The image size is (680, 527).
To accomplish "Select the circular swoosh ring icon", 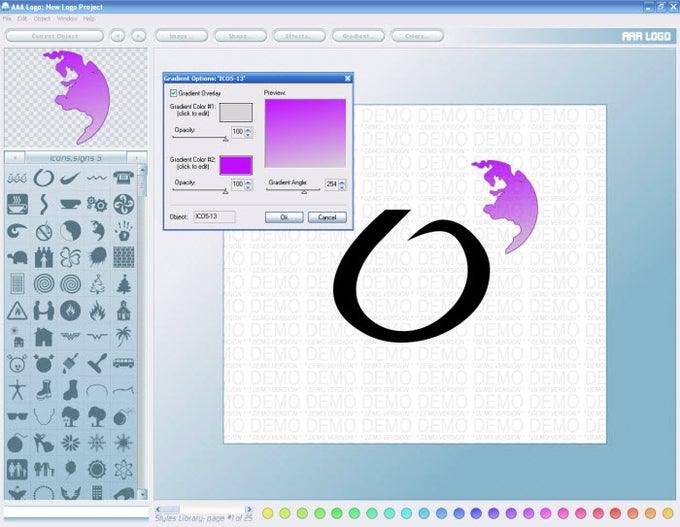I will pyautogui.click(x=44, y=177).
